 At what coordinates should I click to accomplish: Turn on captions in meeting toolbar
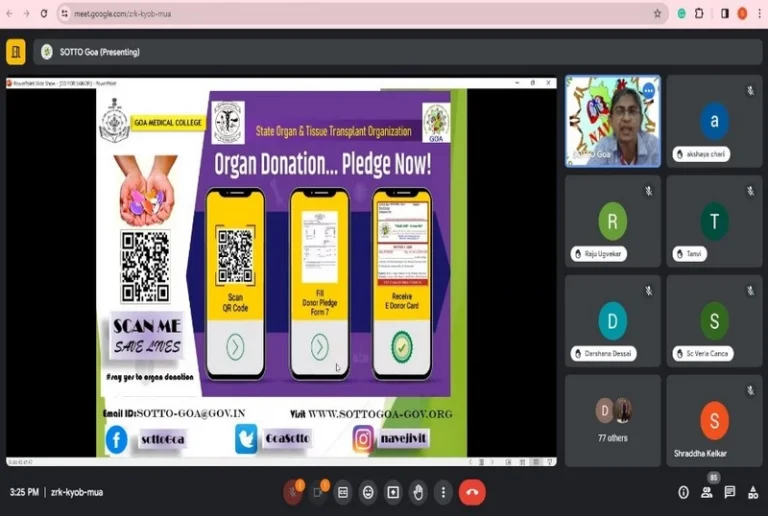(x=343, y=493)
